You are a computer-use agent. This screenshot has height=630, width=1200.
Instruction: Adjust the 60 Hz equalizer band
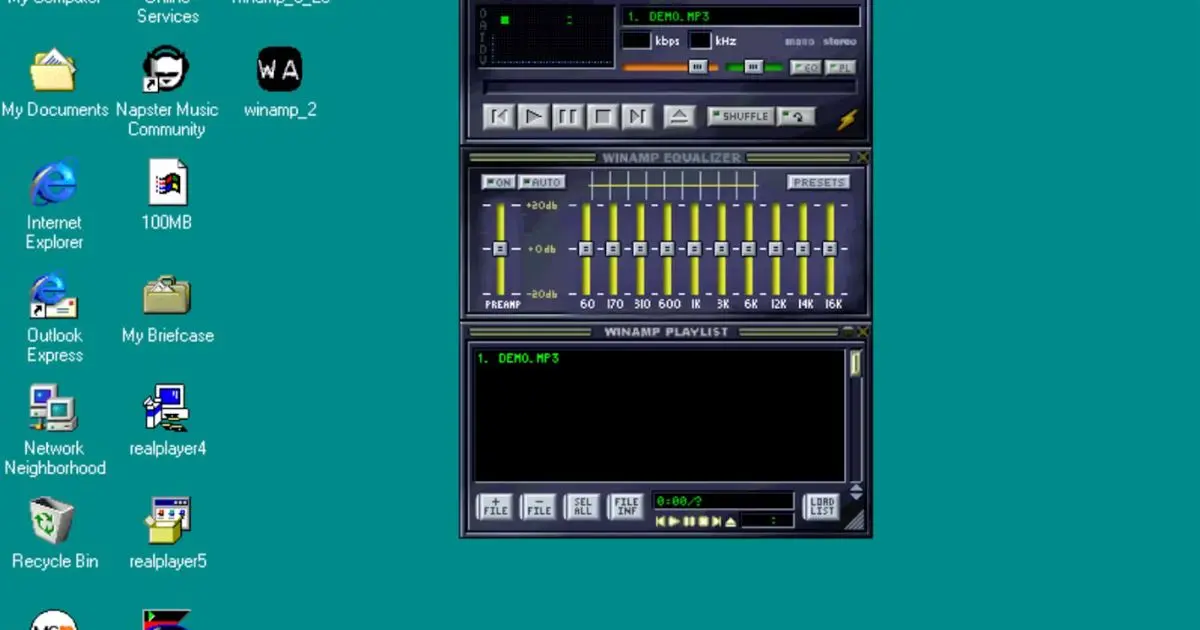coord(586,249)
